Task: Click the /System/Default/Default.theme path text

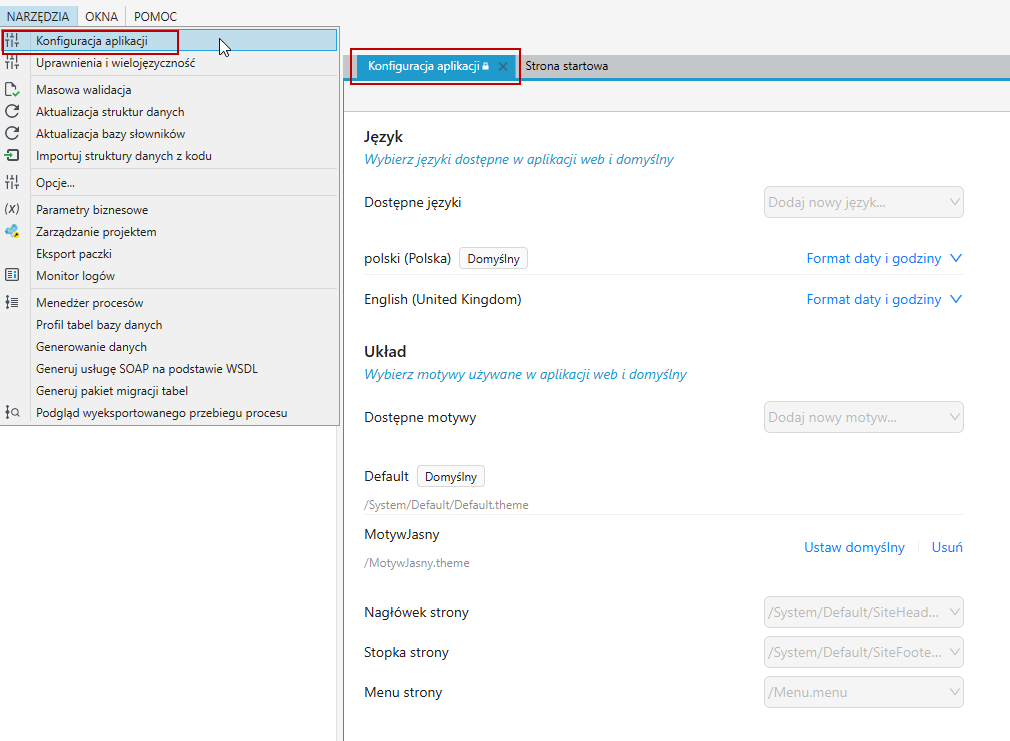Action: [446, 505]
